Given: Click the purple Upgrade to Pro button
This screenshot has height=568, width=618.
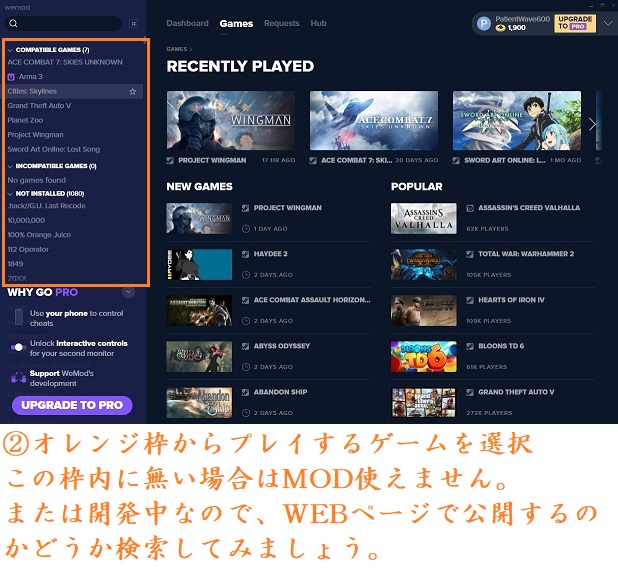Looking at the screenshot, I should point(72,405).
